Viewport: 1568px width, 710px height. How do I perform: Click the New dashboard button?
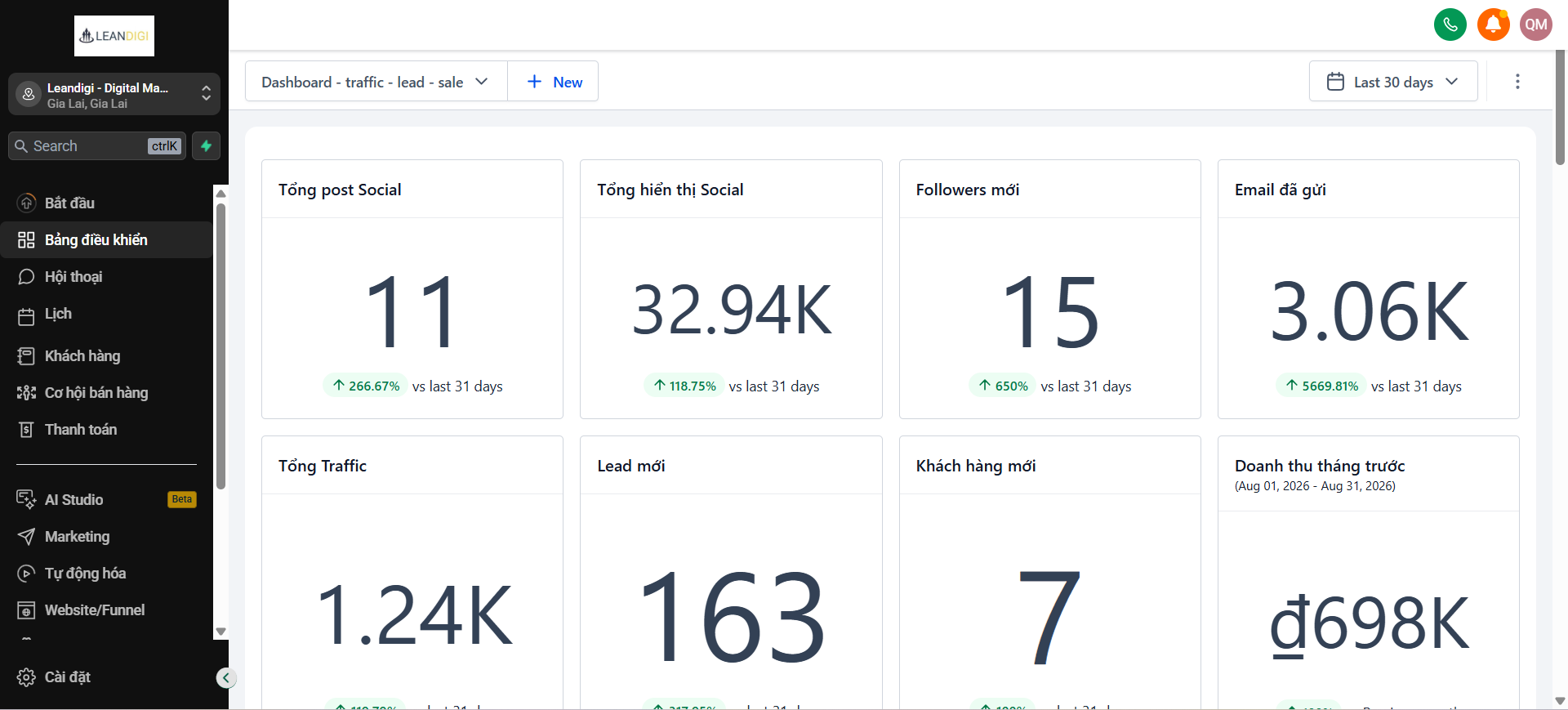tap(554, 82)
